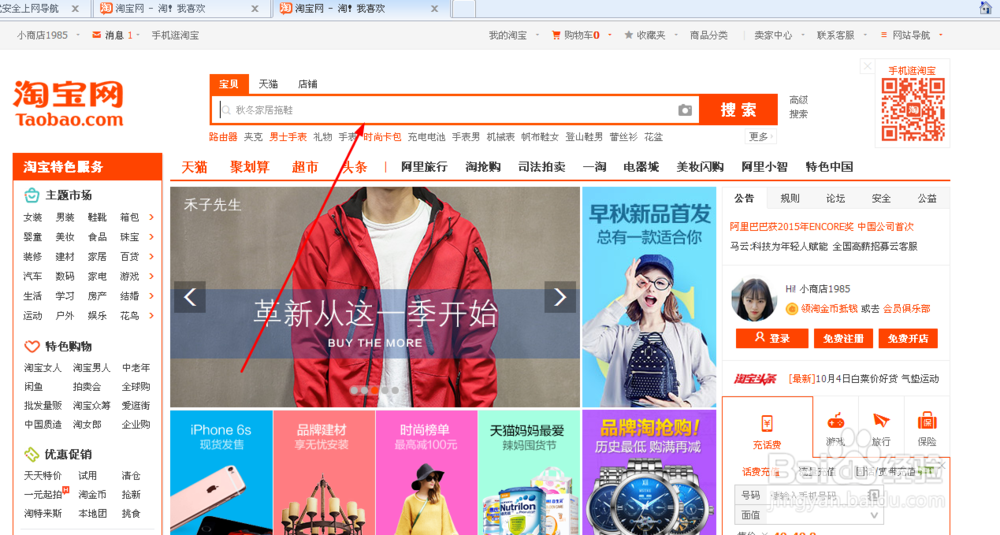This screenshot has width=1000, height=535.
Task: Close the QR code panel
Action: tap(867, 66)
